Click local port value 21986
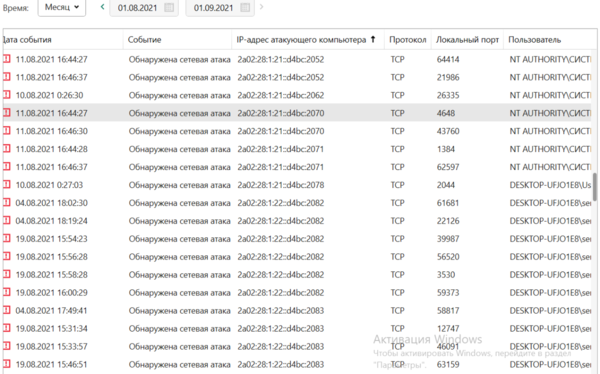The image size is (600, 374). pyautogui.click(x=448, y=77)
